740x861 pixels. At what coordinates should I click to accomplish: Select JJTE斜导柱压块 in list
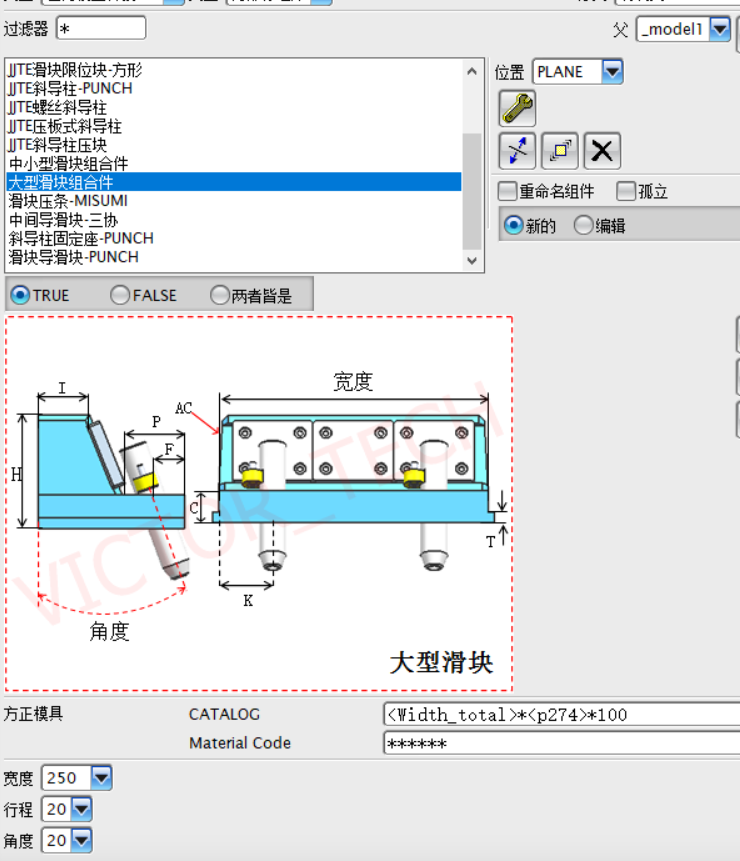[234, 144]
